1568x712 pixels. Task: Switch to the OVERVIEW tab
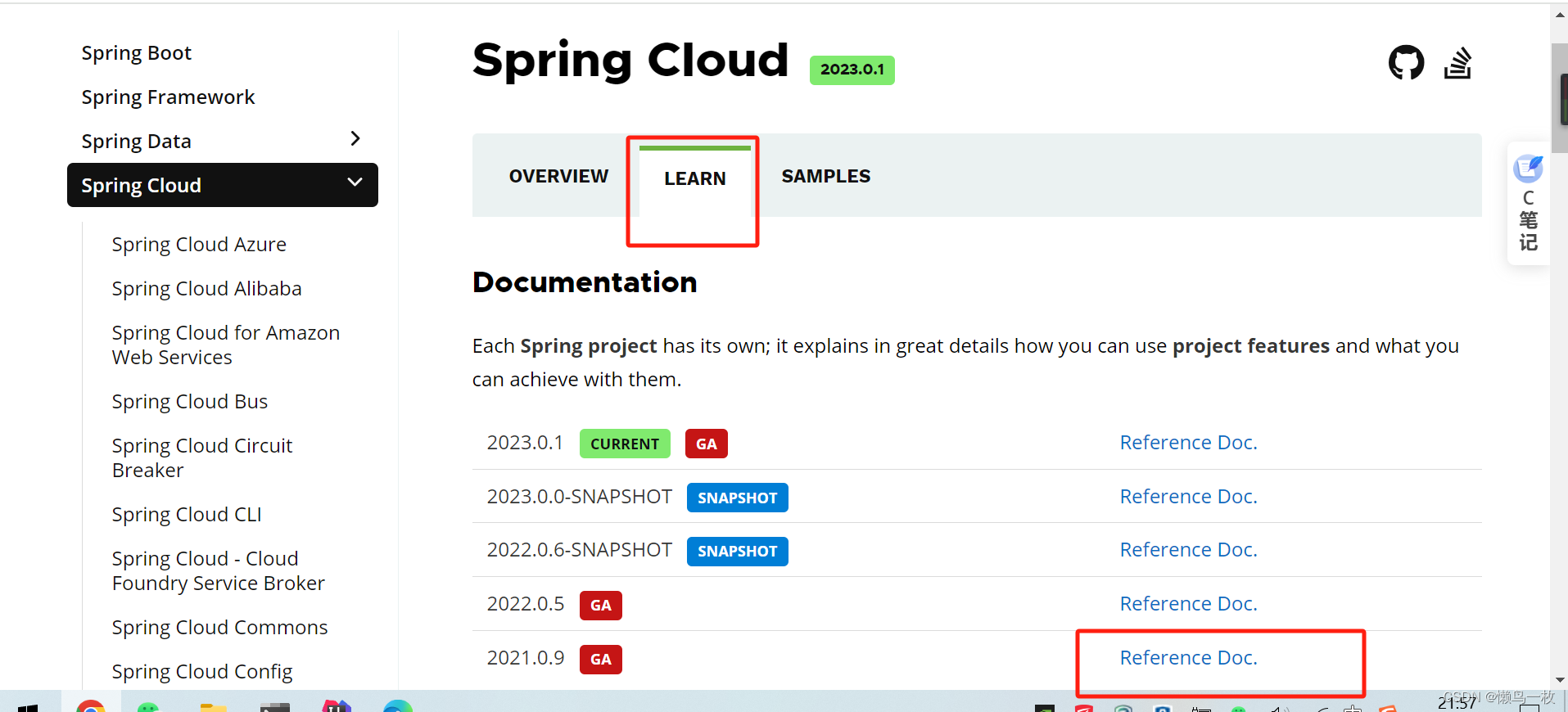[558, 176]
